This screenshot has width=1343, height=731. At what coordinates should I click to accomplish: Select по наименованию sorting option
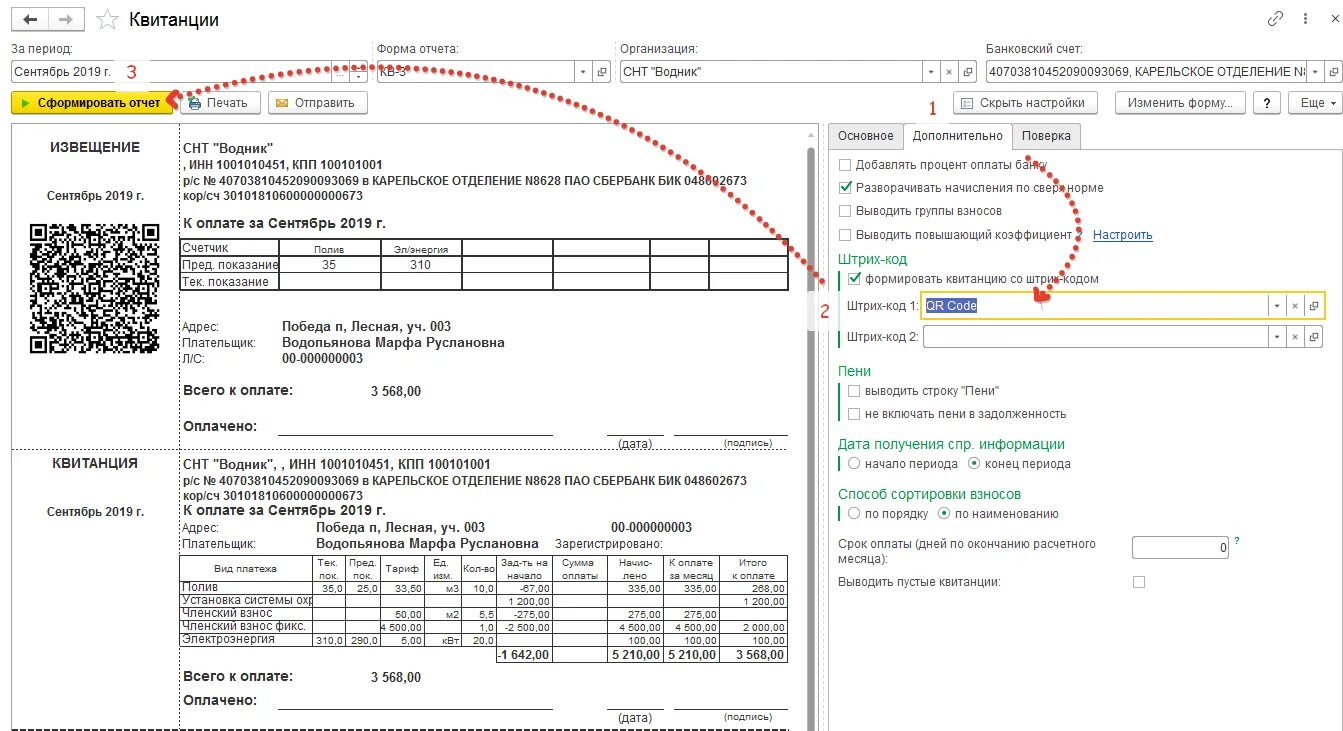click(x=944, y=514)
